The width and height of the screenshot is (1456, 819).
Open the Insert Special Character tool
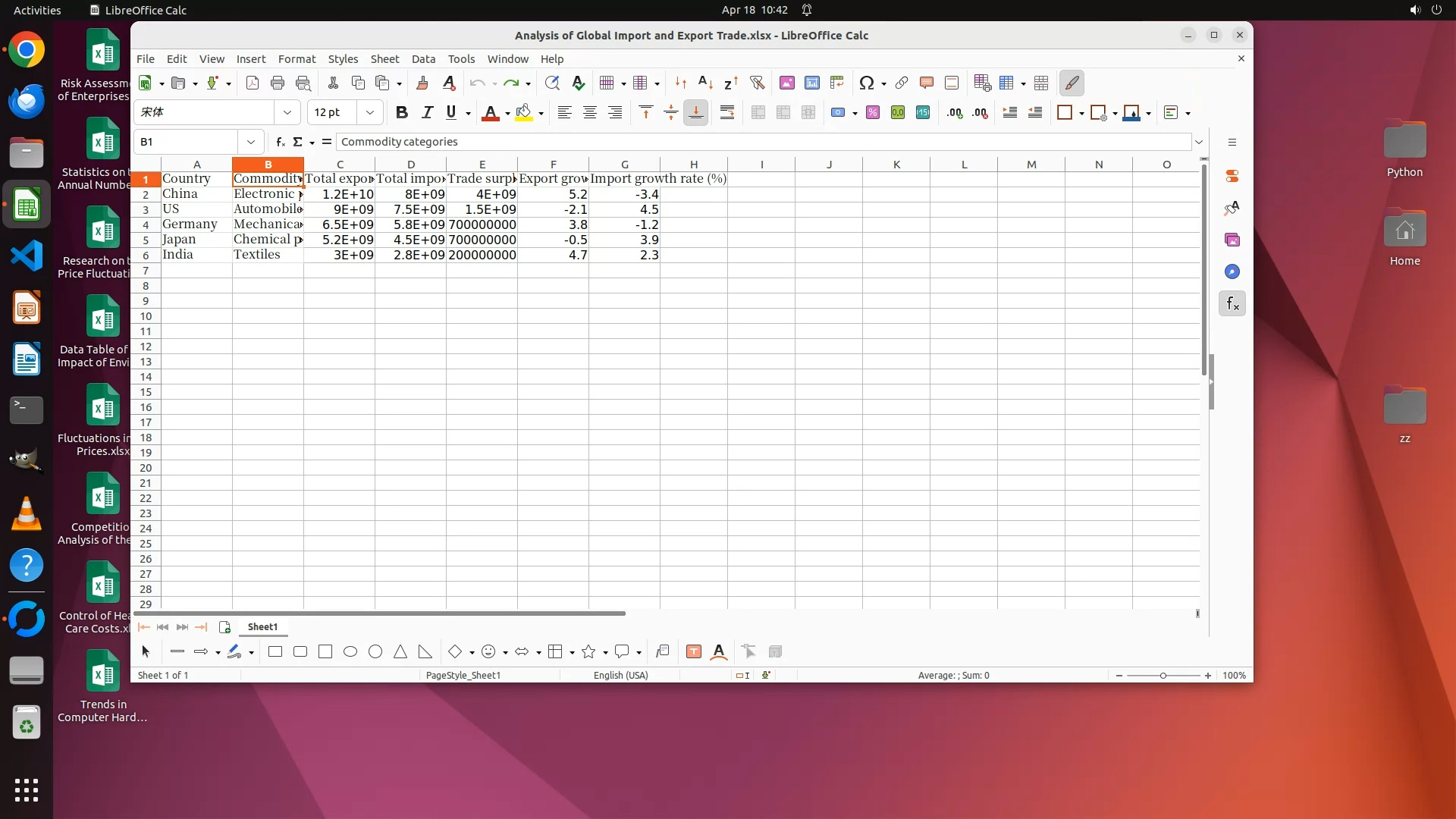click(867, 83)
